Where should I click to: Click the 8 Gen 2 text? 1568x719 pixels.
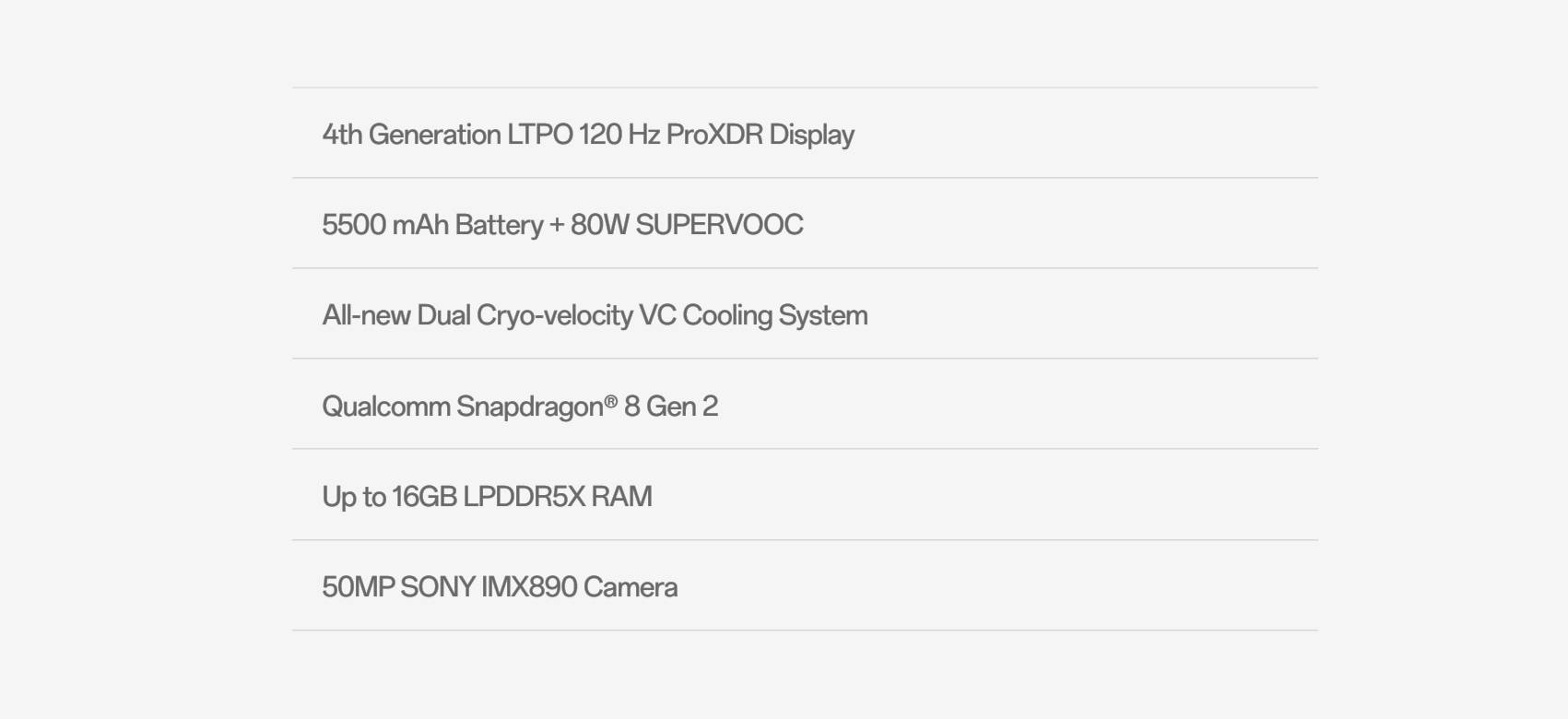point(670,407)
